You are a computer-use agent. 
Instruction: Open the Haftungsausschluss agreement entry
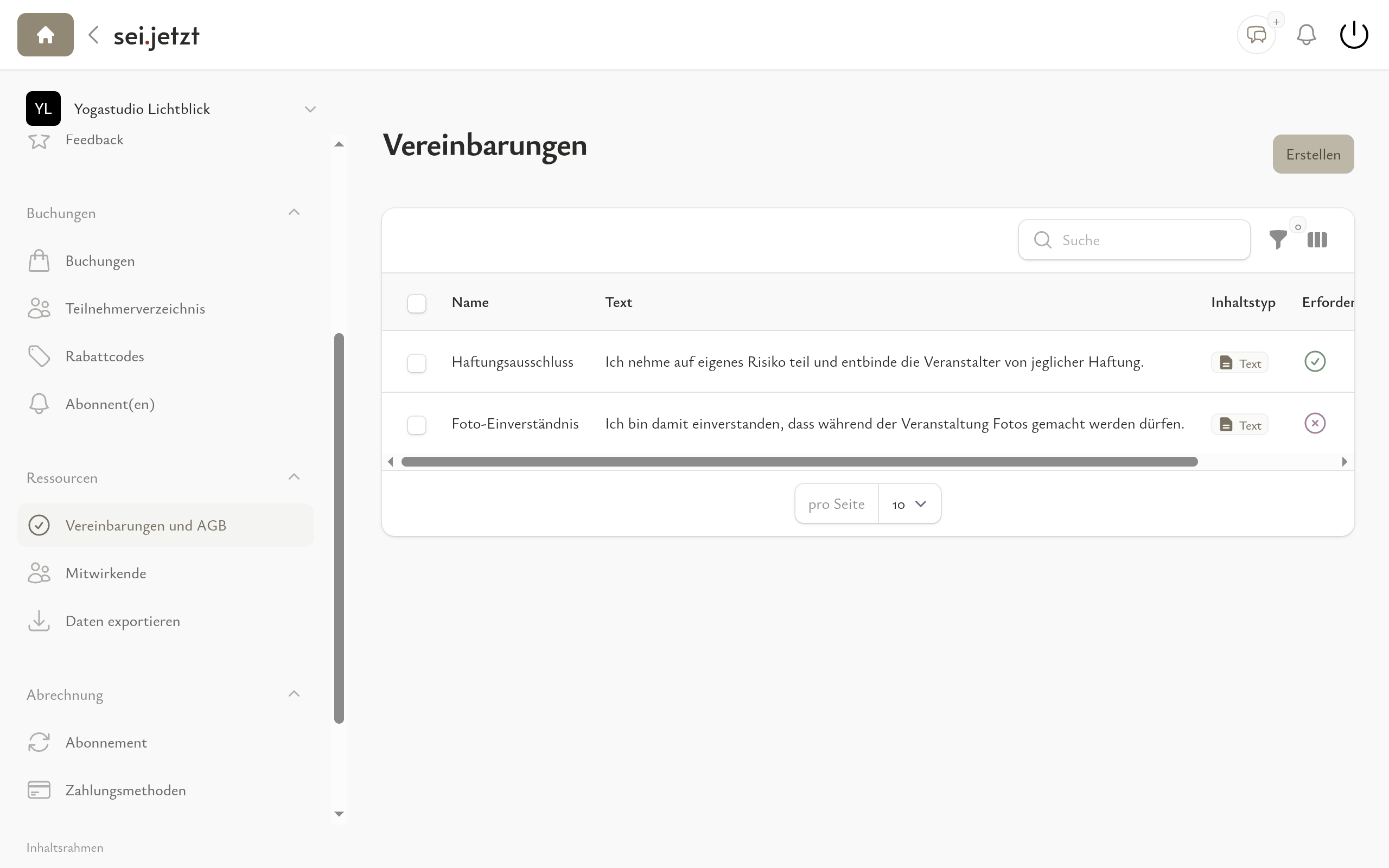(512, 362)
